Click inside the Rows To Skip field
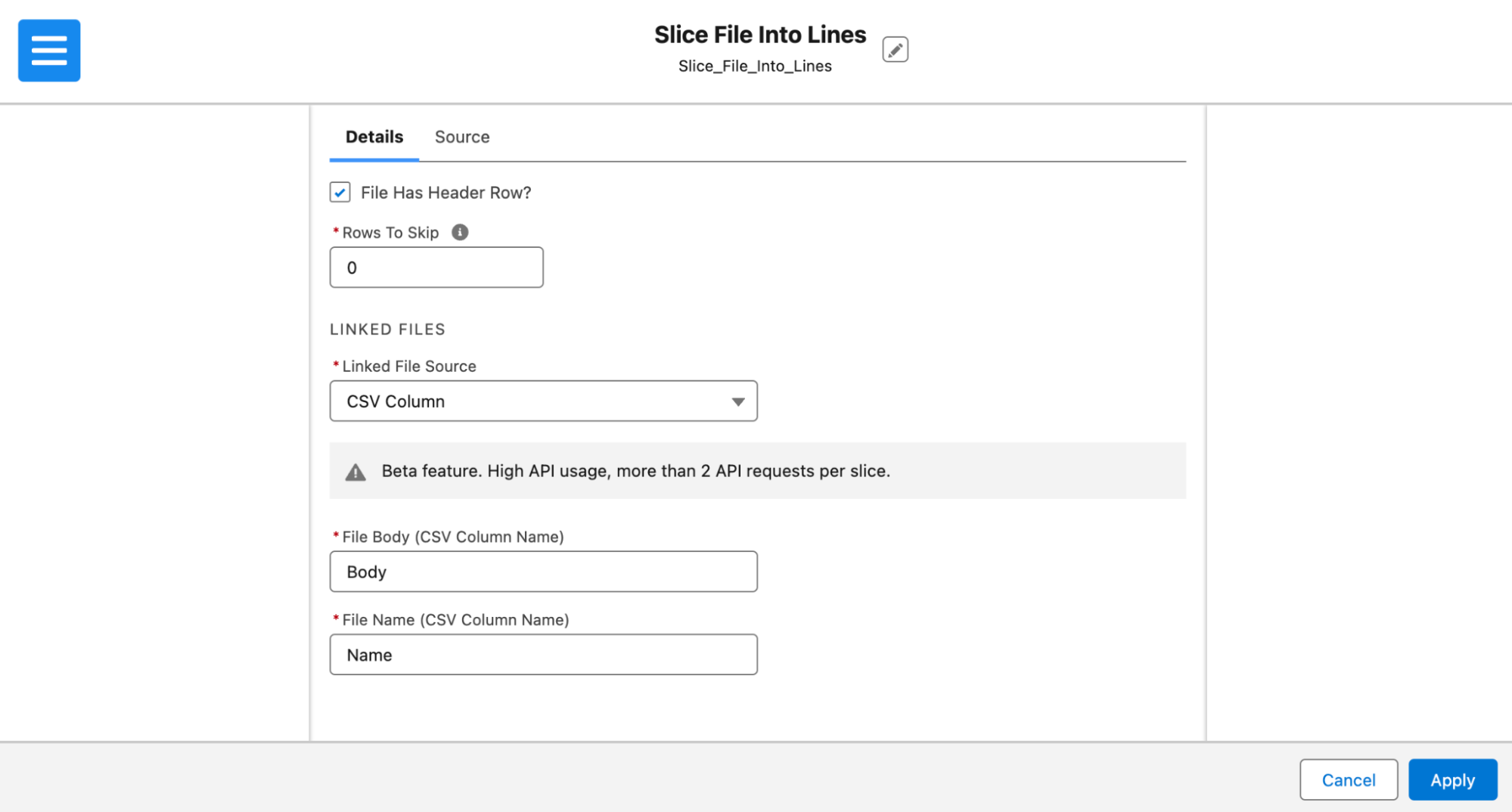 [x=436, y=267]
